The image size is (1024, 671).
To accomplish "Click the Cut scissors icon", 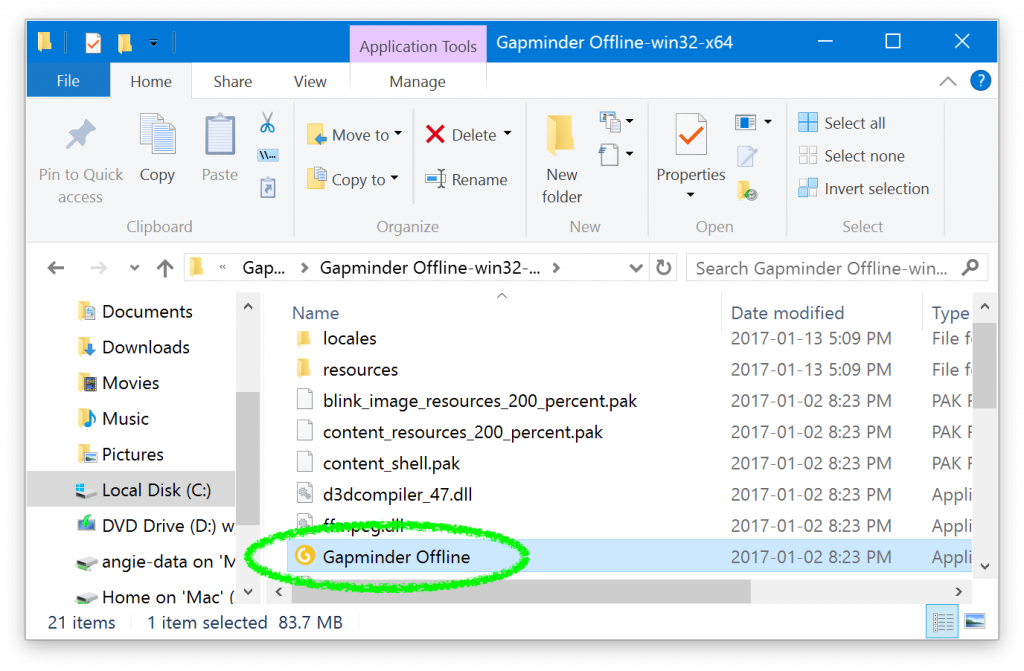I will pyautogui.click(x=267, y=123).
